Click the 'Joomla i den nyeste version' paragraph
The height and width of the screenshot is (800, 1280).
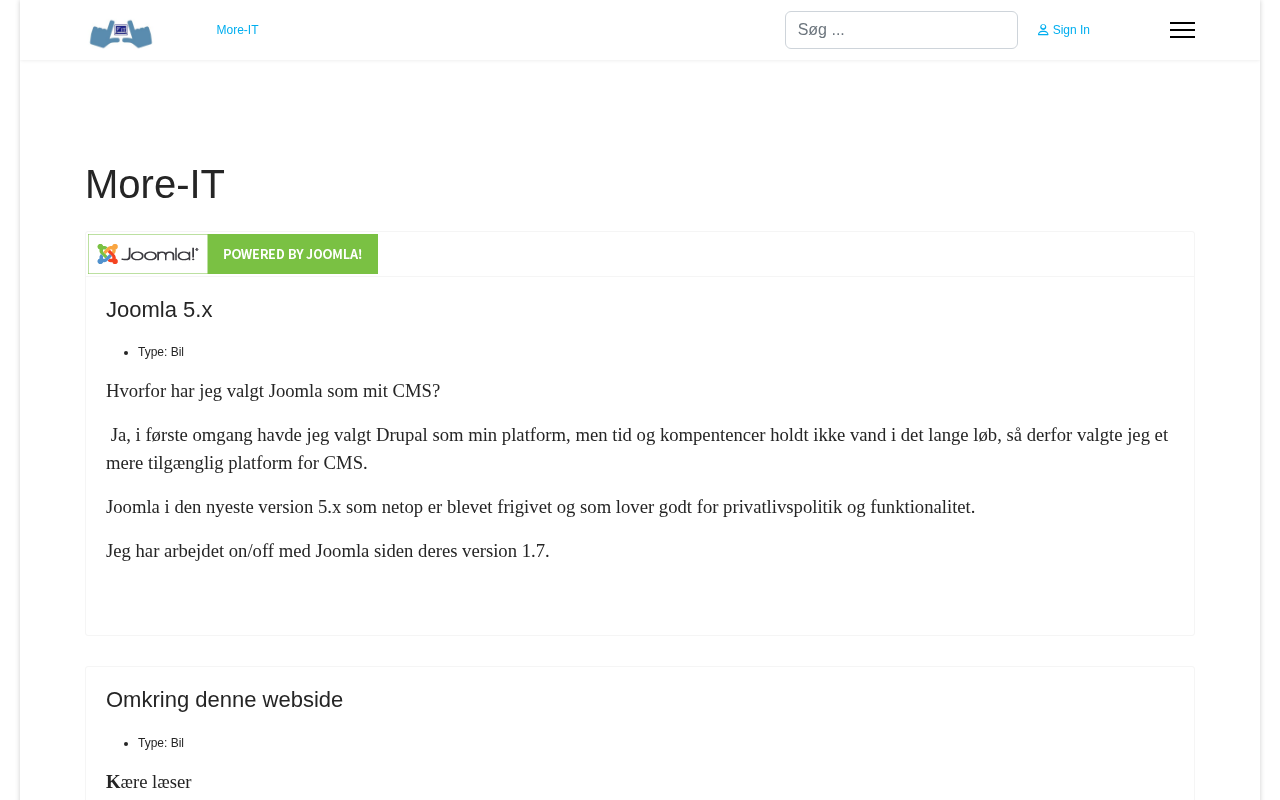click(x=540, y=507)
